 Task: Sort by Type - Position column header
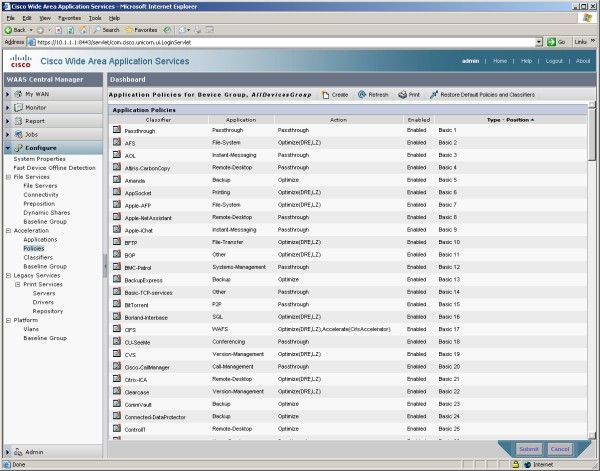tap(510, 120)
